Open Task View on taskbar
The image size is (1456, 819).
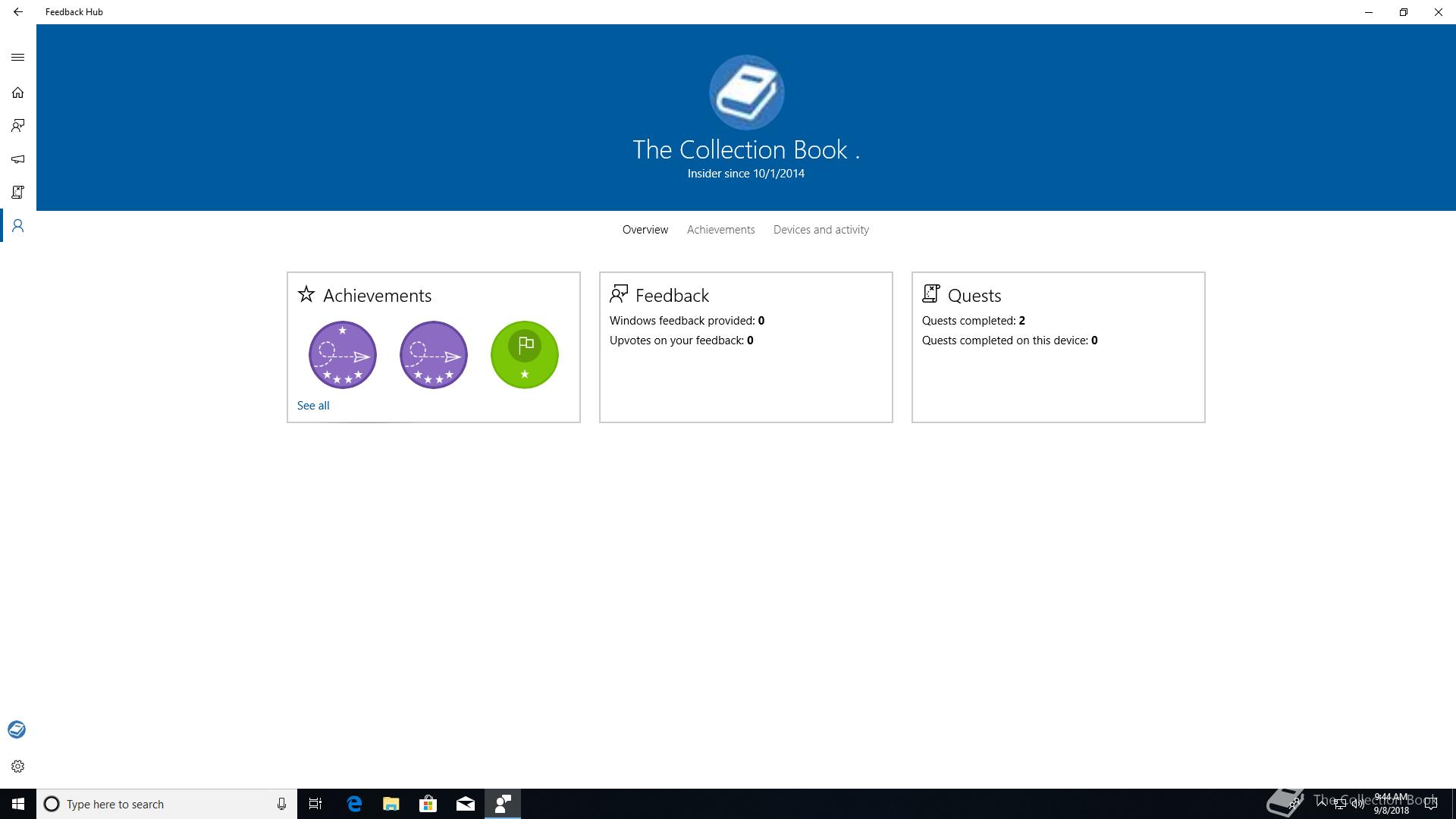(x=315, y=804)
